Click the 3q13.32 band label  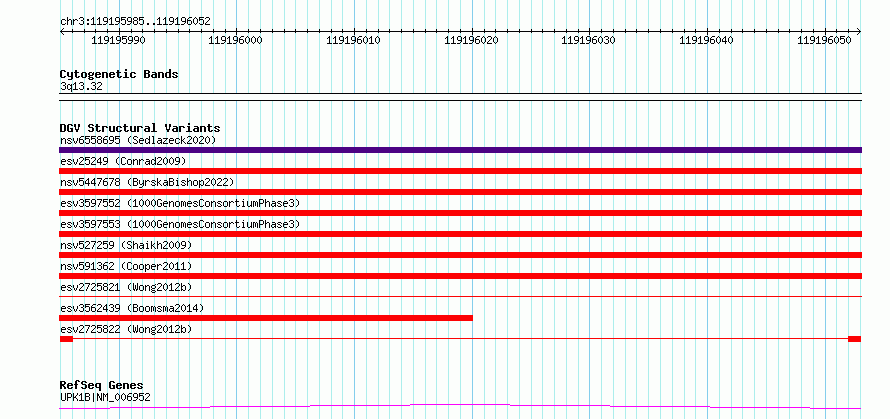tap(81, 87)
